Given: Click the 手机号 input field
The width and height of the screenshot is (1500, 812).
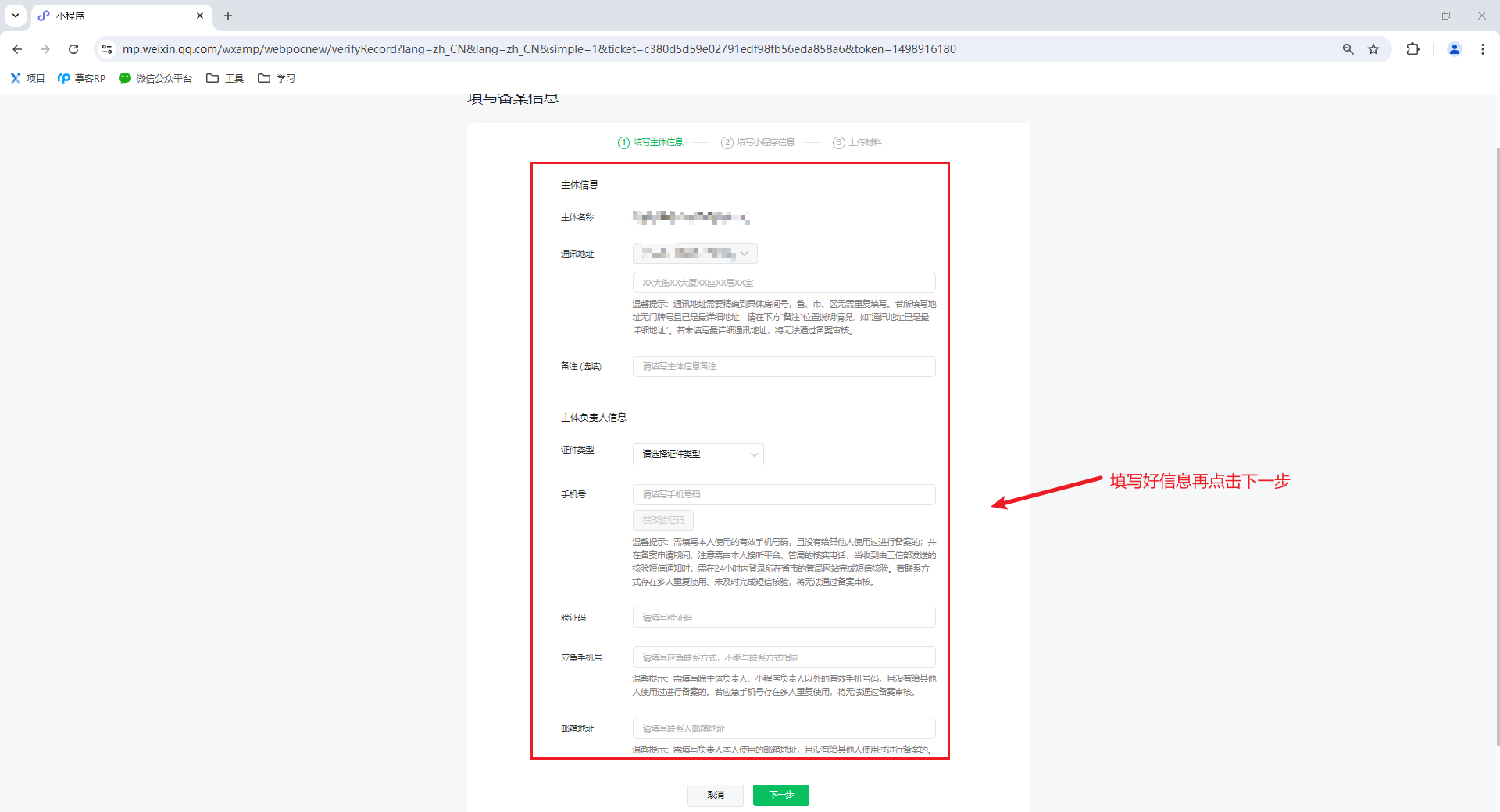Looking at the screenshot, I should point(784,494).
